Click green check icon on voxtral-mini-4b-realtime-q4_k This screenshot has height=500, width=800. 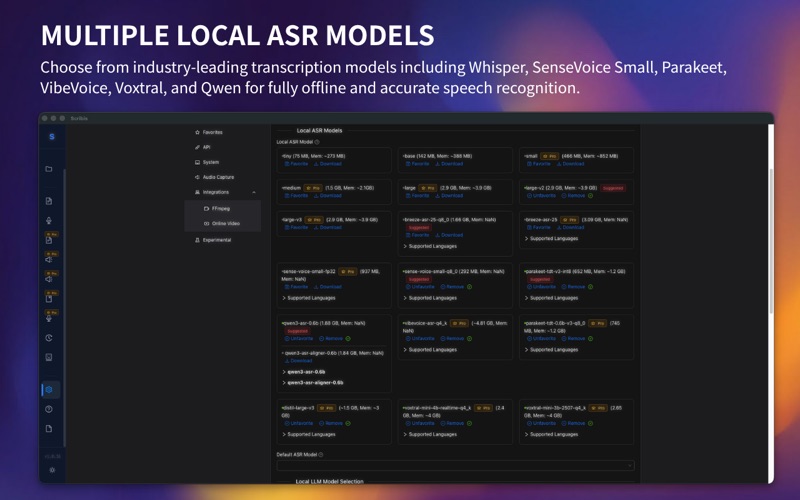(x=469, y=423)
